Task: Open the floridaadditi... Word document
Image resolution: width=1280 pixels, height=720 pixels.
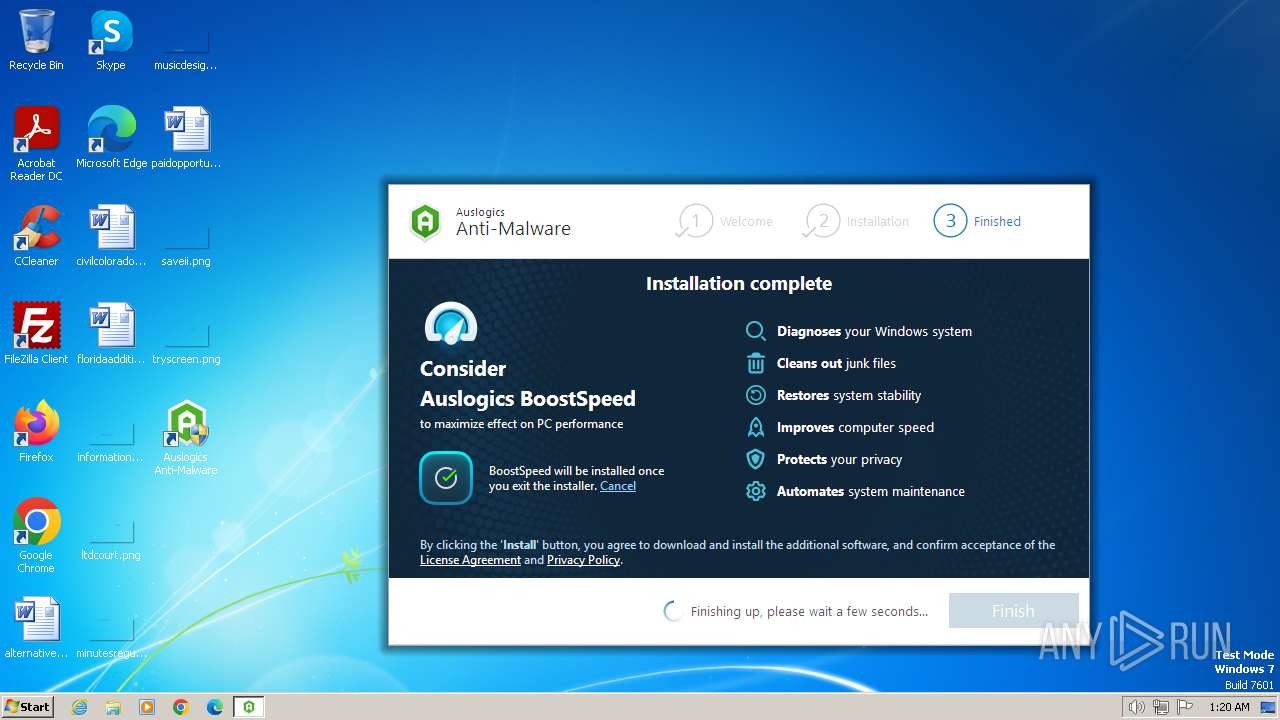Action: tap(111, 334)
